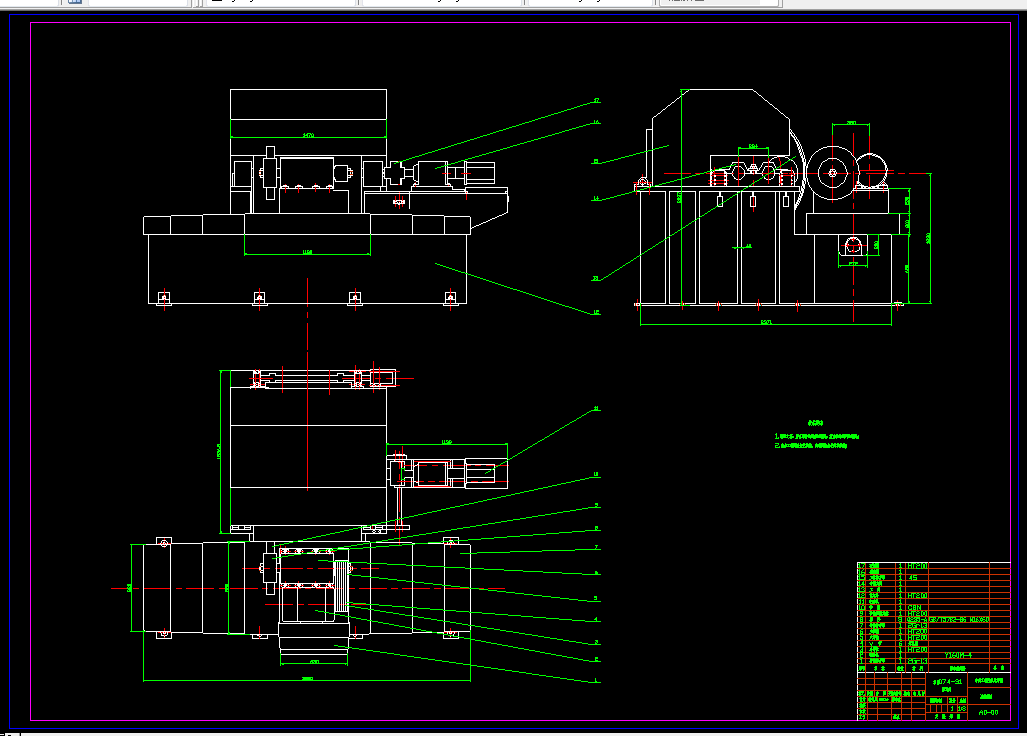
Task: Click the "Y160M-4" text in the parts list
Action: 958,655
